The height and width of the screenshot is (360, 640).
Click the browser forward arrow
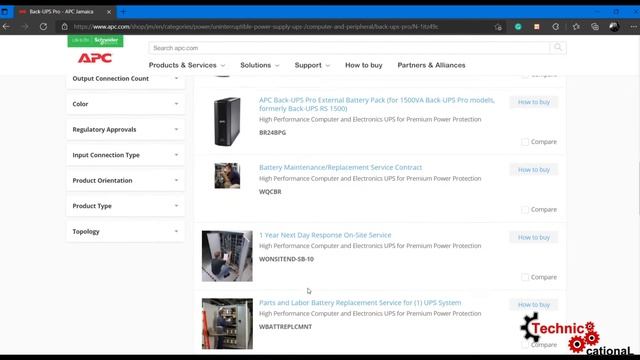pos(25,27)
